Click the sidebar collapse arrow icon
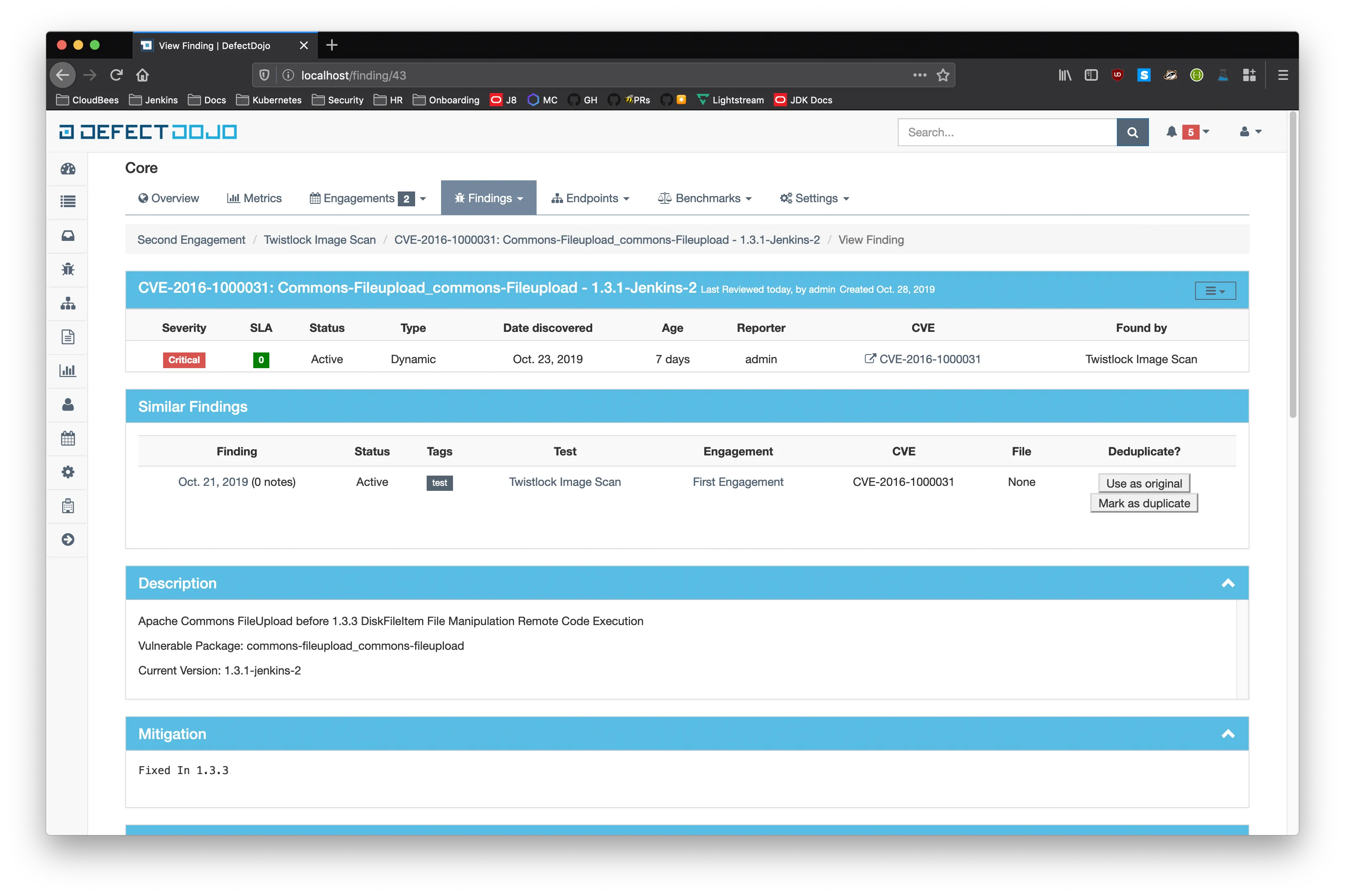Viewport: 1345px width, 896px height. (x=68, y=539)
